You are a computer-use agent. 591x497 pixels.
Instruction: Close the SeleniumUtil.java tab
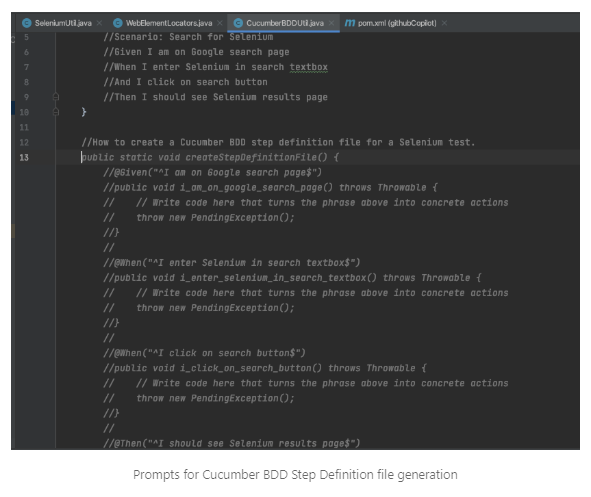pos(99,23)
